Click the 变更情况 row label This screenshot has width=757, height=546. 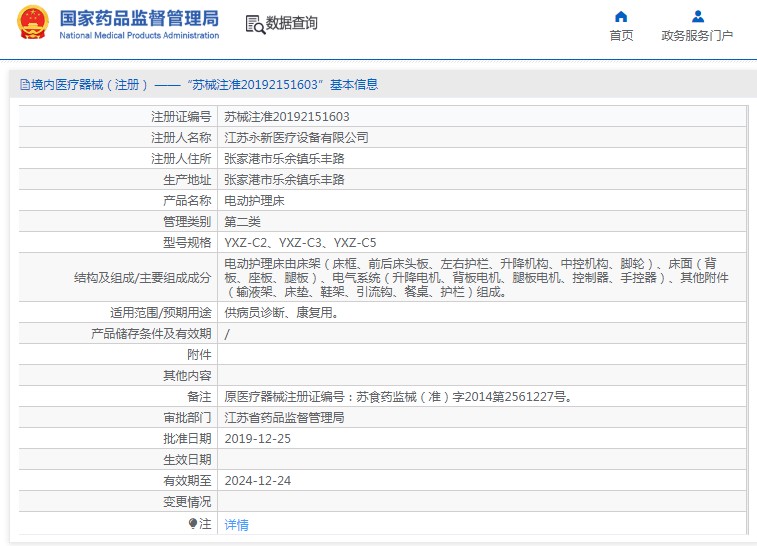click(187, 502)
